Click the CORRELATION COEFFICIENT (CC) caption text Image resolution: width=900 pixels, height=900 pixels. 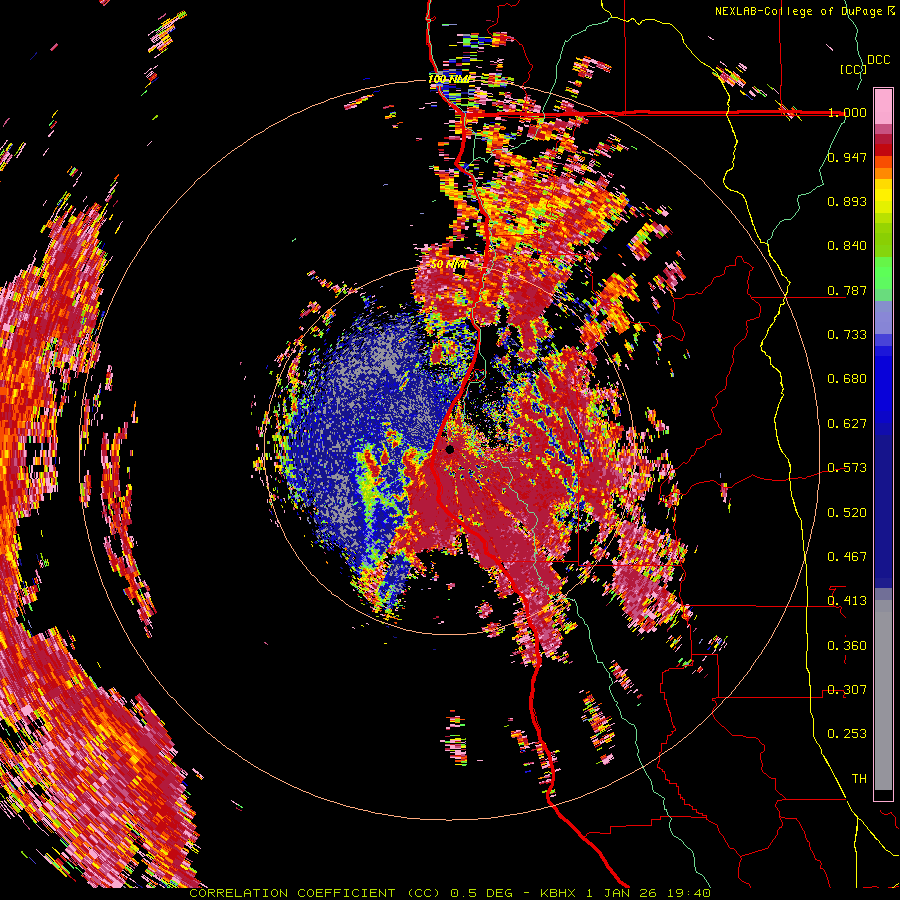coord(315,893)
